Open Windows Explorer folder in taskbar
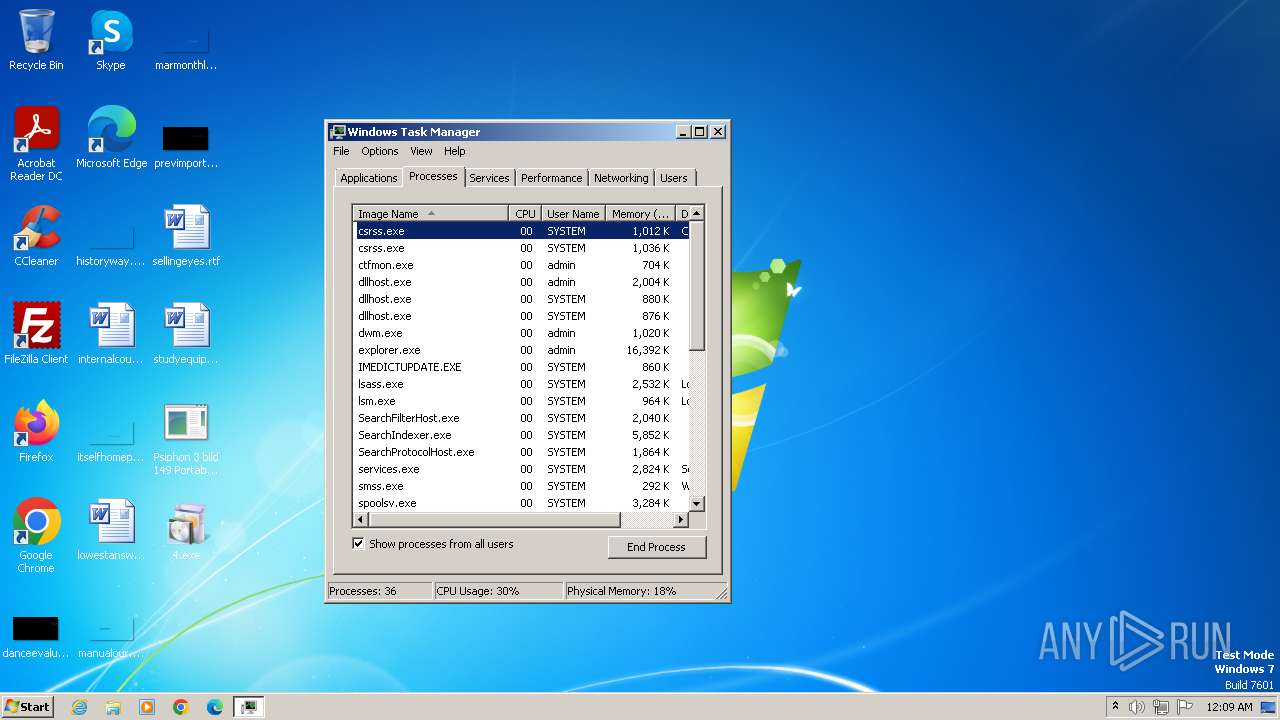This screenshot has width=1280, height=720. (x=113, y=707)
